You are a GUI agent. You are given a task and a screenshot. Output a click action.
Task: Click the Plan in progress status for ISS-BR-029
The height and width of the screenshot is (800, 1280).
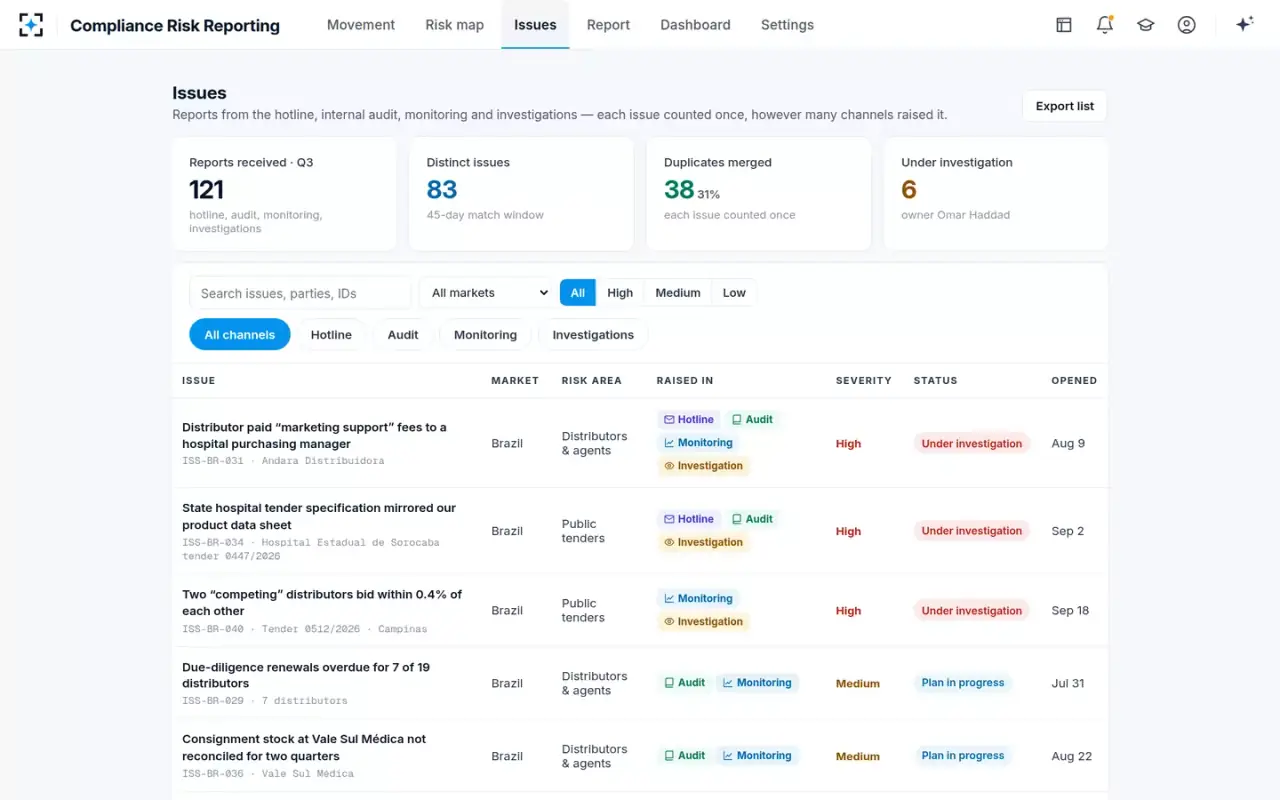coord(963,683)
